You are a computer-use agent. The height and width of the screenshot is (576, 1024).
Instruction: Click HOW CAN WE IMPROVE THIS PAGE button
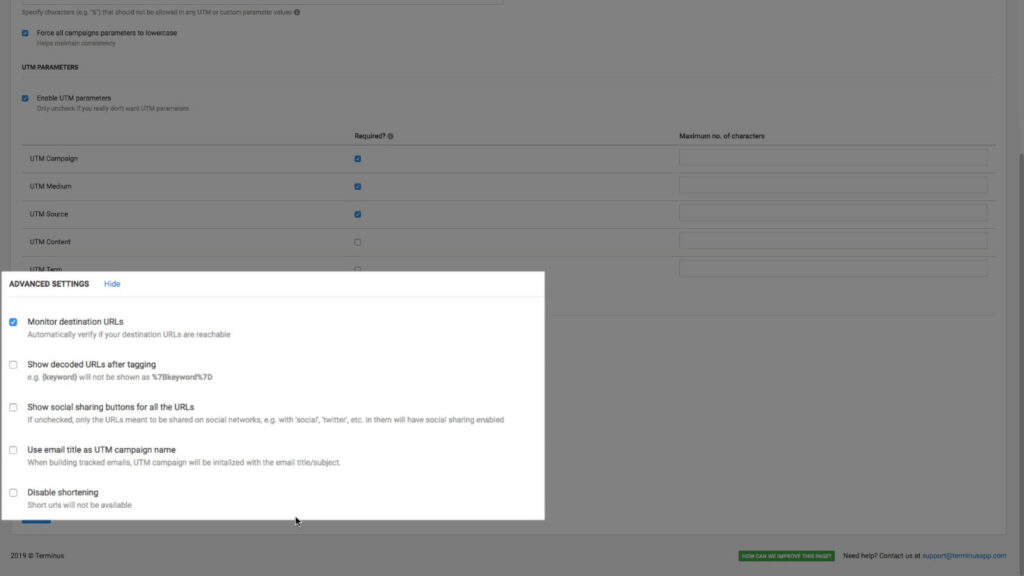pos(785,553)
